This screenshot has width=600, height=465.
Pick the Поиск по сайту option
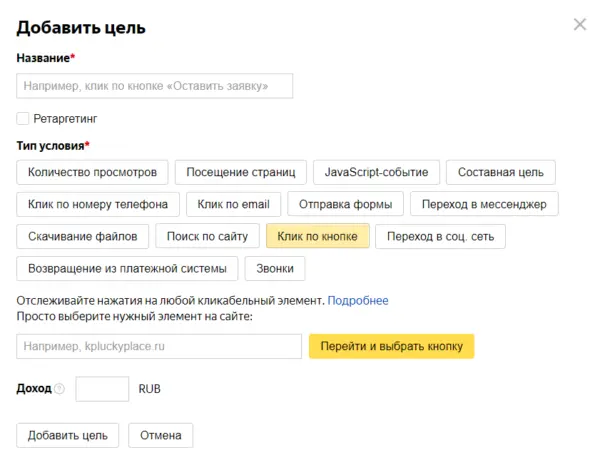207,236
